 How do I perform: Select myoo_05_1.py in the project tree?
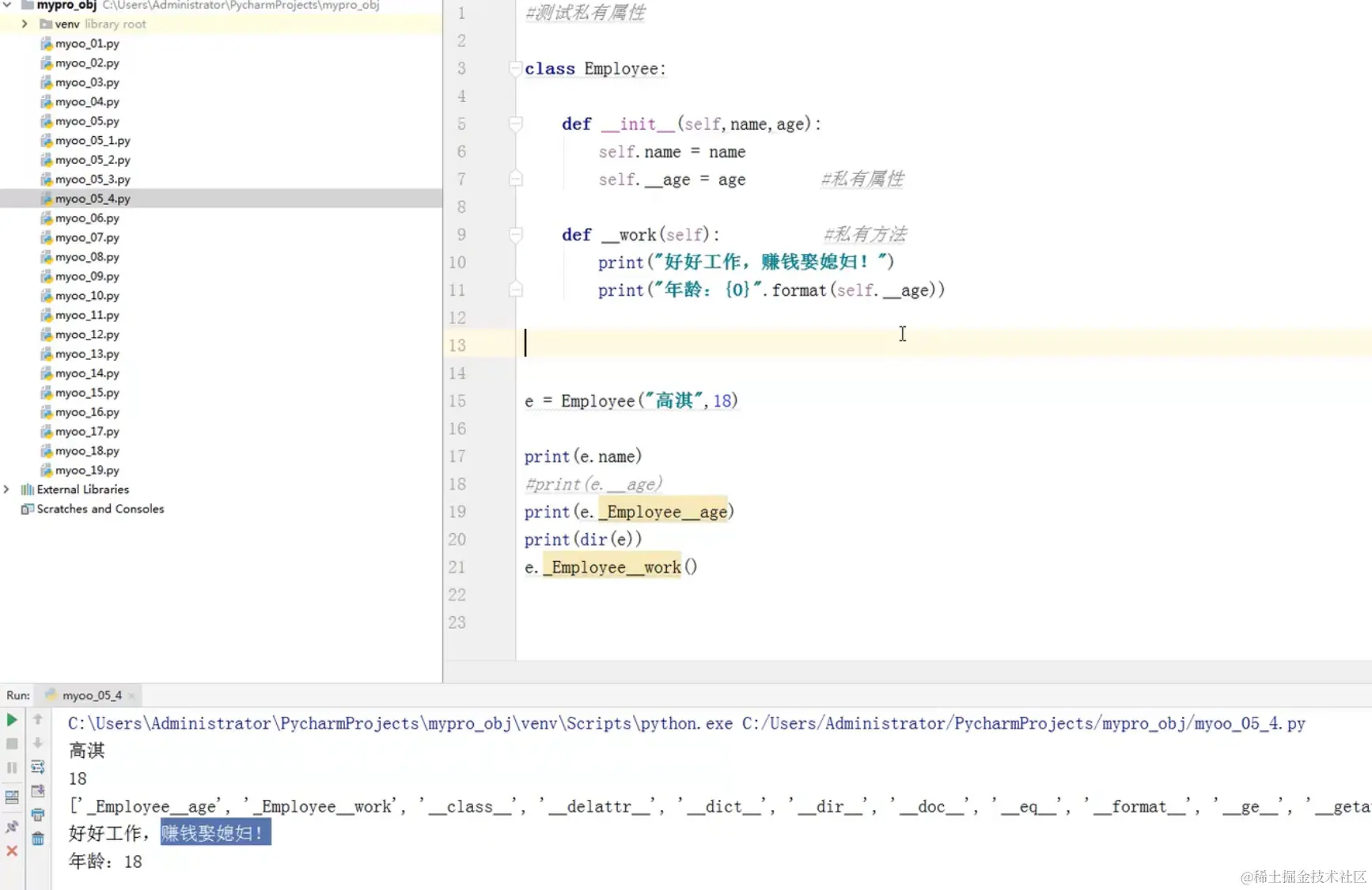[x=93, y=141]
